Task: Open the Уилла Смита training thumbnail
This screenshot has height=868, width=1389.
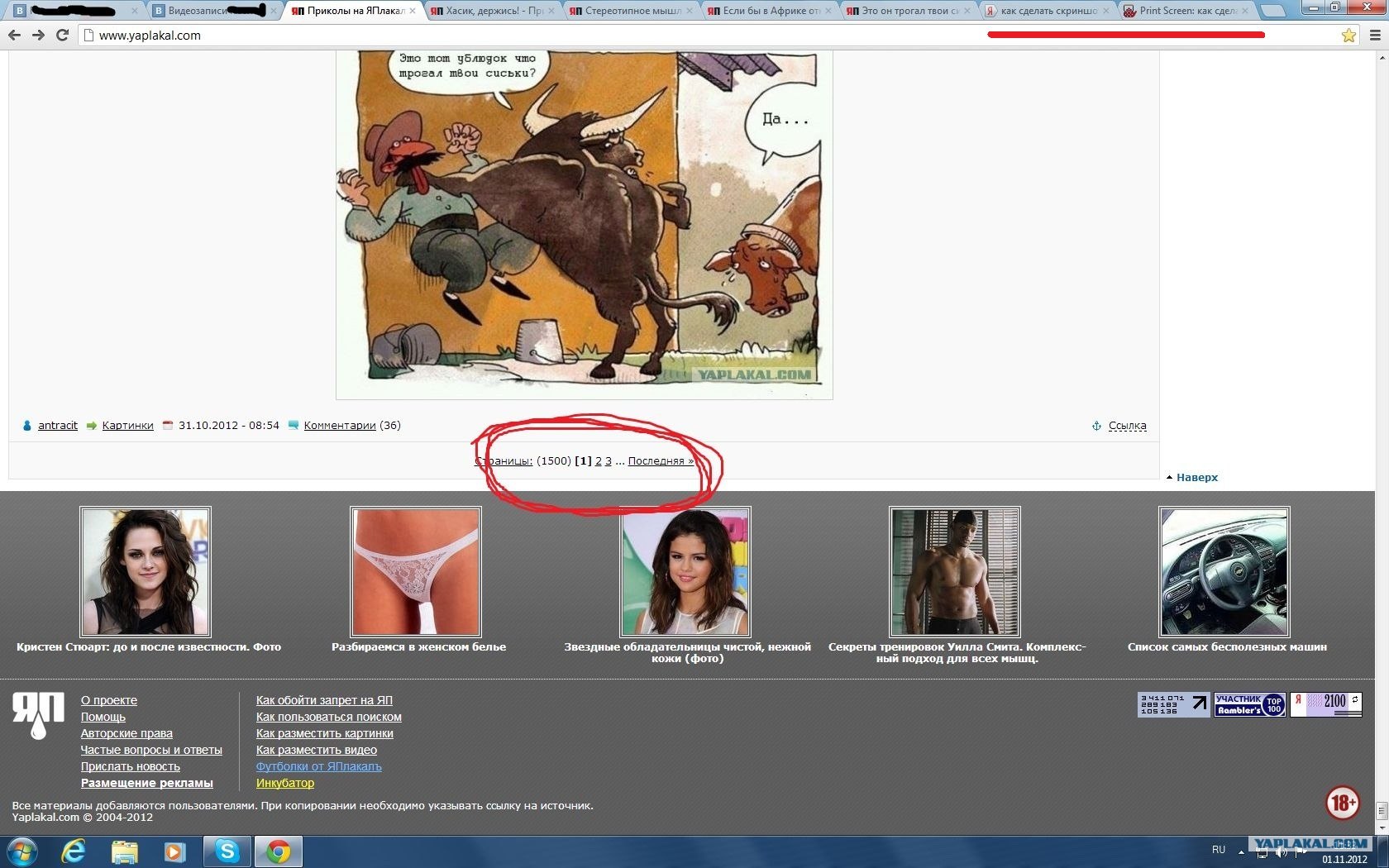Action: [x=955, y=572]
